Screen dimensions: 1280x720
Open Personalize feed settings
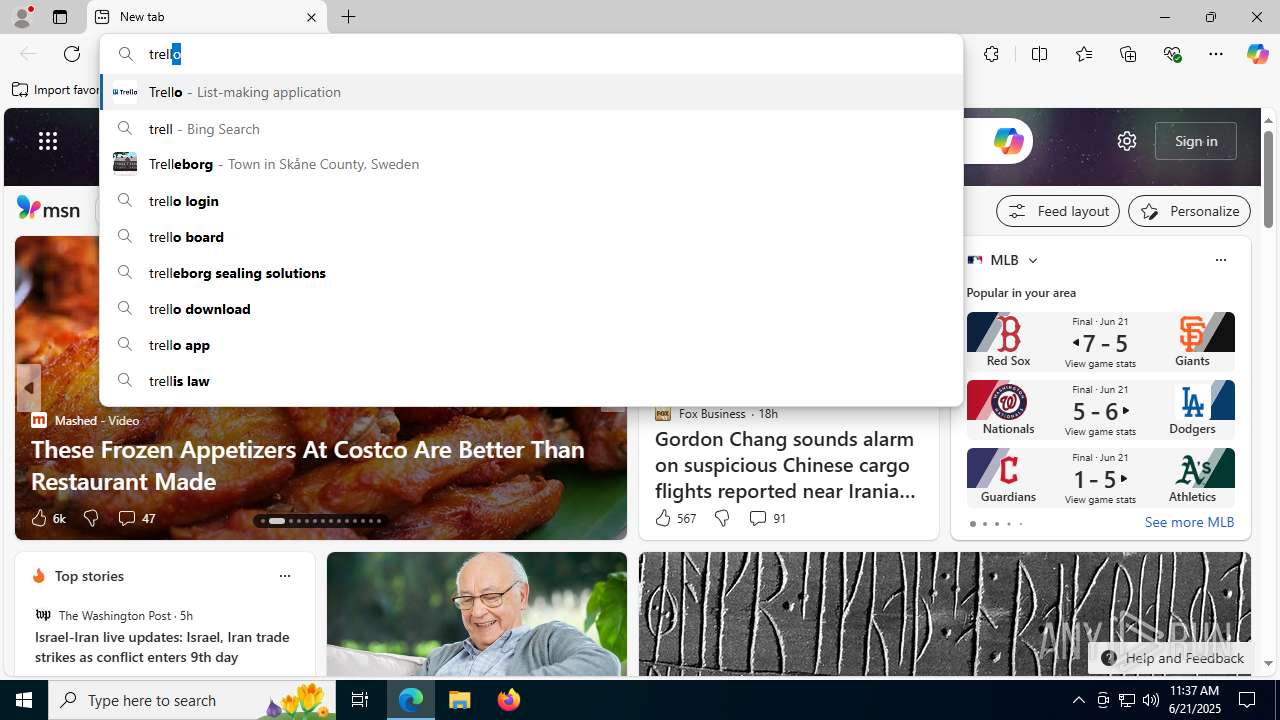(x=1189, y=211)
